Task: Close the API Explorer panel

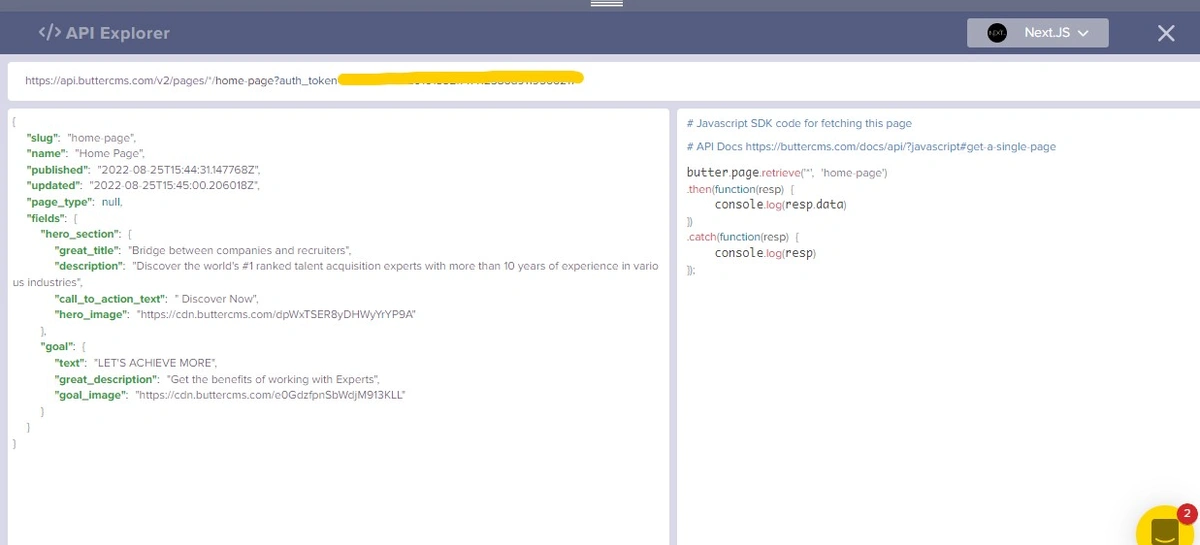Action: pyautogui.click(x=1165, y=33)
